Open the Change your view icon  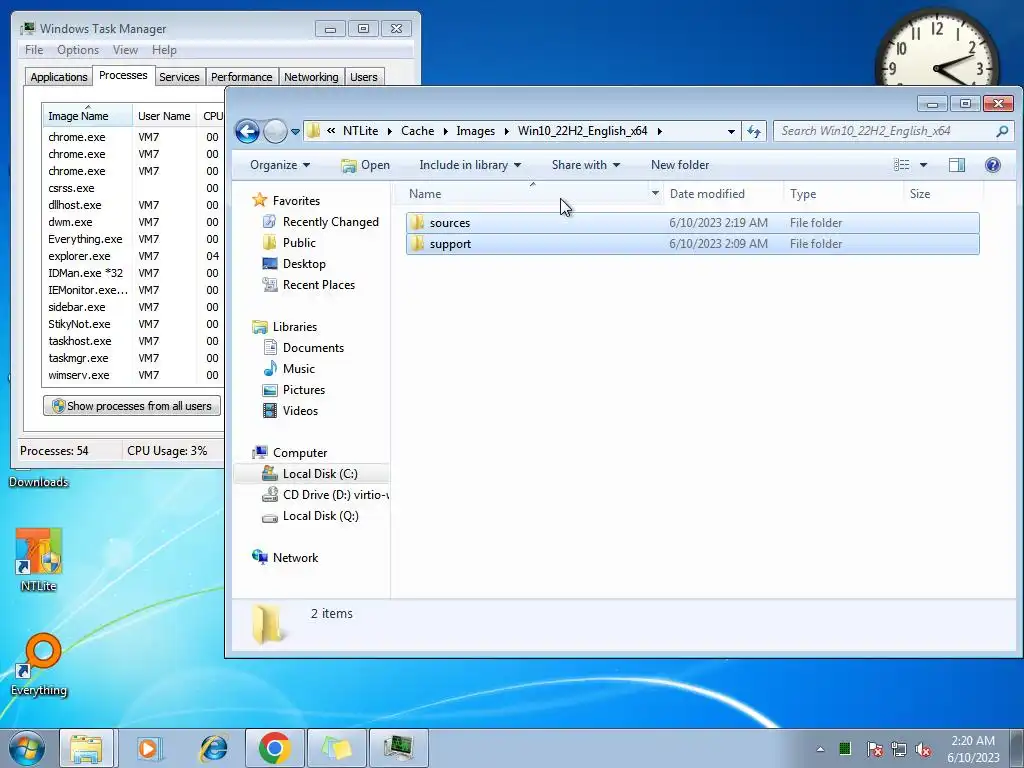tap(901, 165)
